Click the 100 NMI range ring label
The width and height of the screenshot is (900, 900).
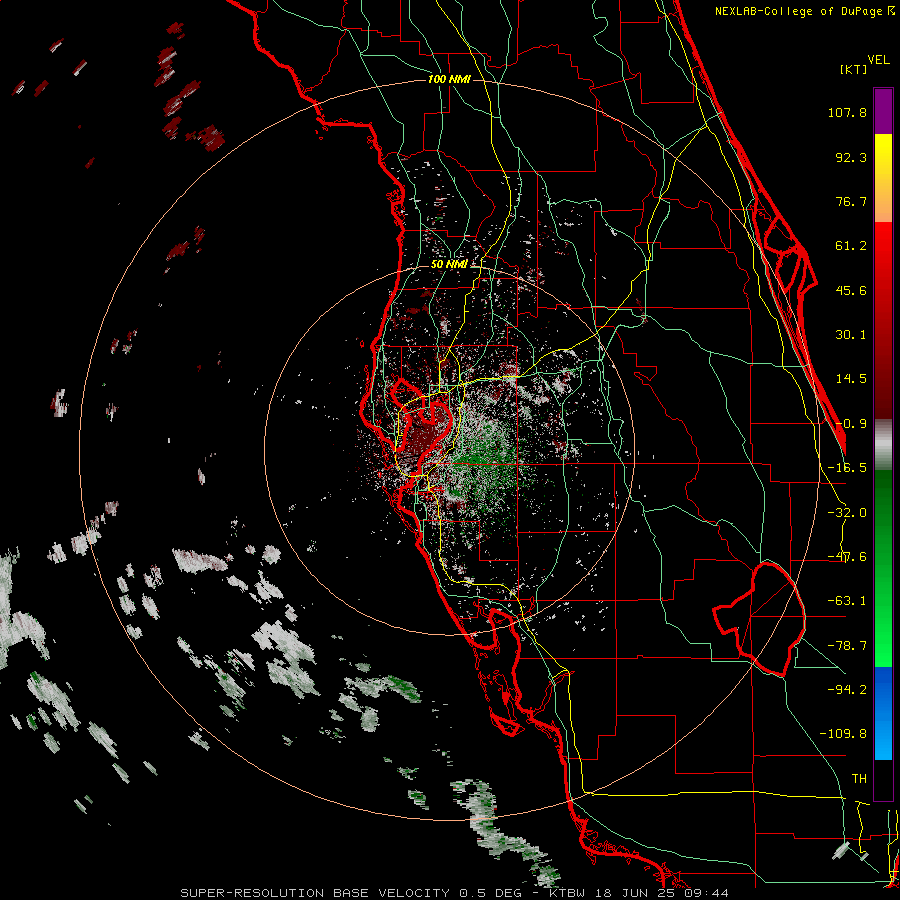(x=449, y=79)
